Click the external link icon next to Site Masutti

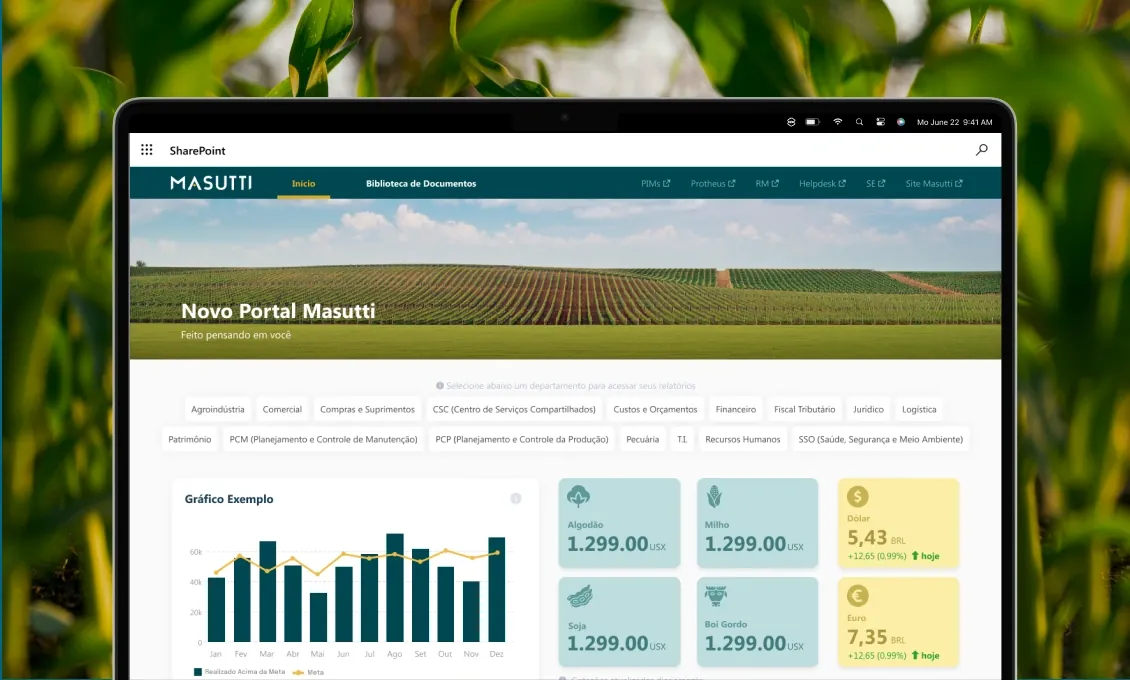click(x=958, y=184)
